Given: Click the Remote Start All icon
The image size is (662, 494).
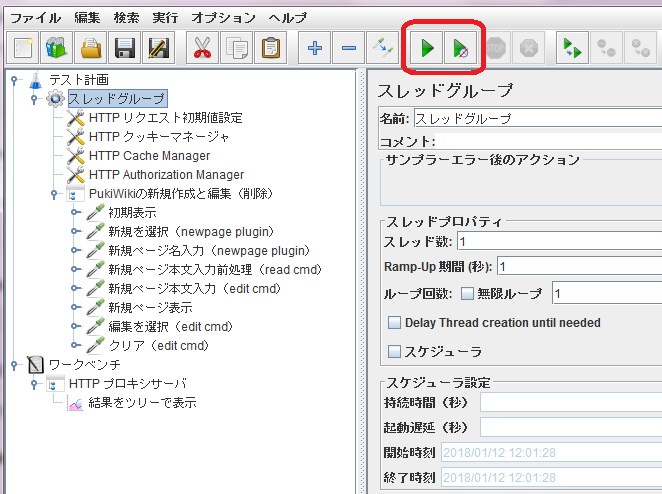Looking at the screenshot, I should (x=571, y=47).
